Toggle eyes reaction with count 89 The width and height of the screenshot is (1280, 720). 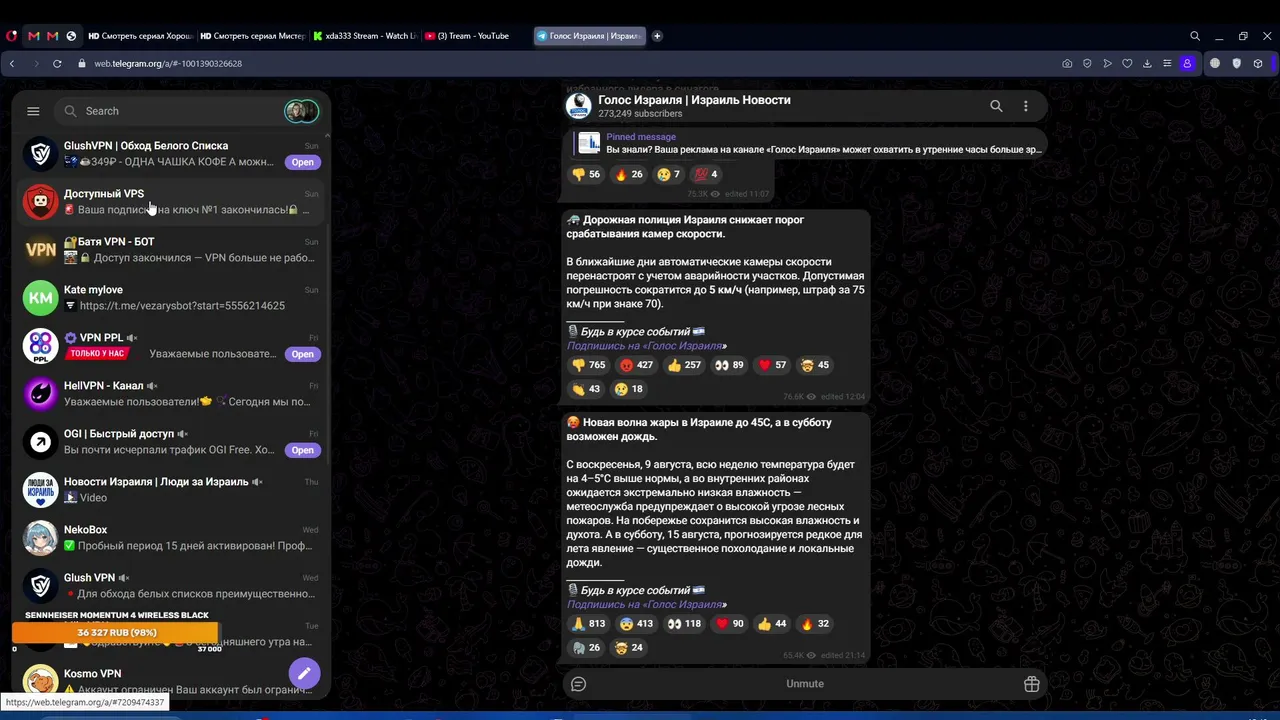click(730, 365)
